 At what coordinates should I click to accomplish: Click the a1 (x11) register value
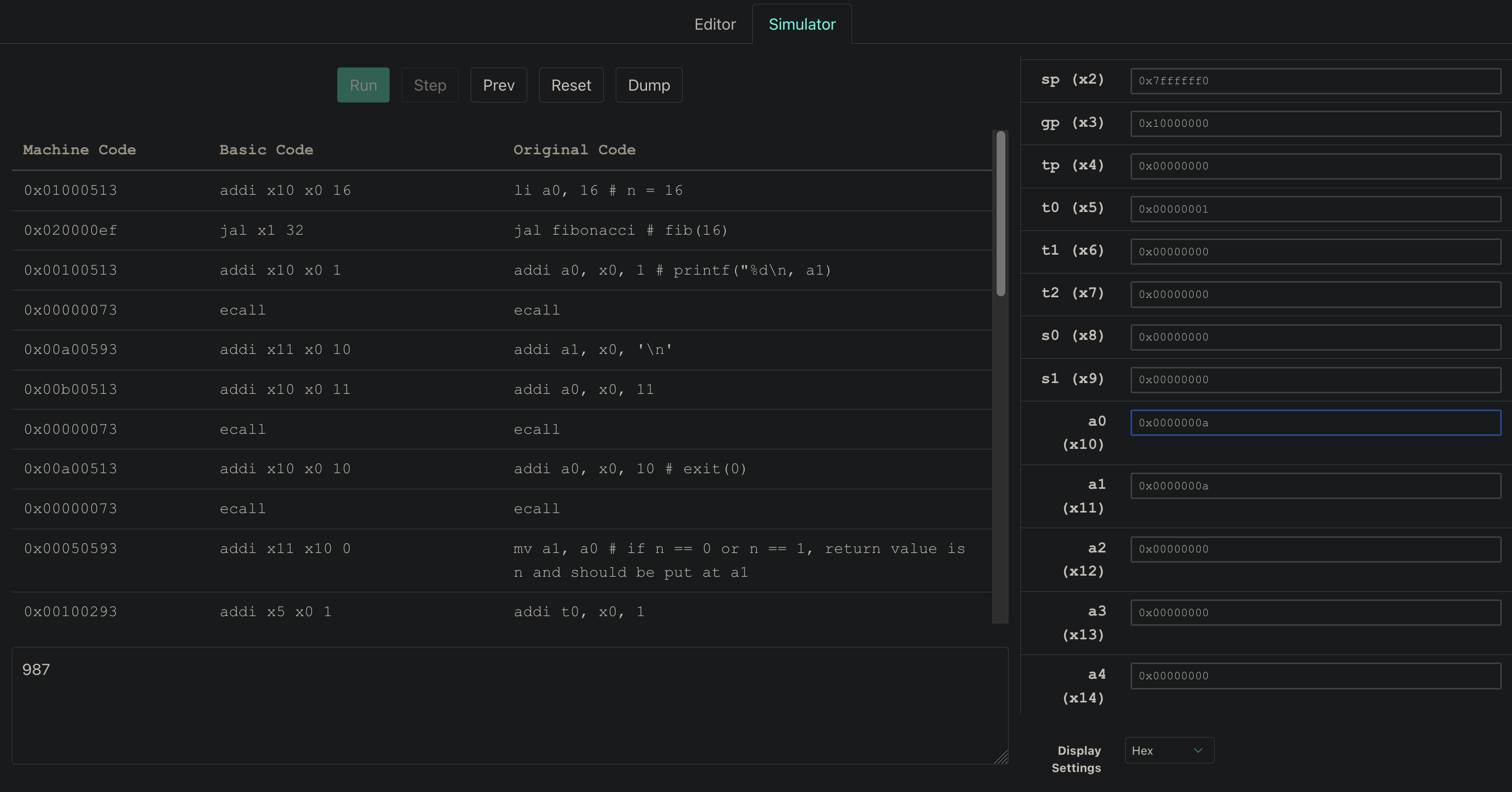(x=1315, y=486)
